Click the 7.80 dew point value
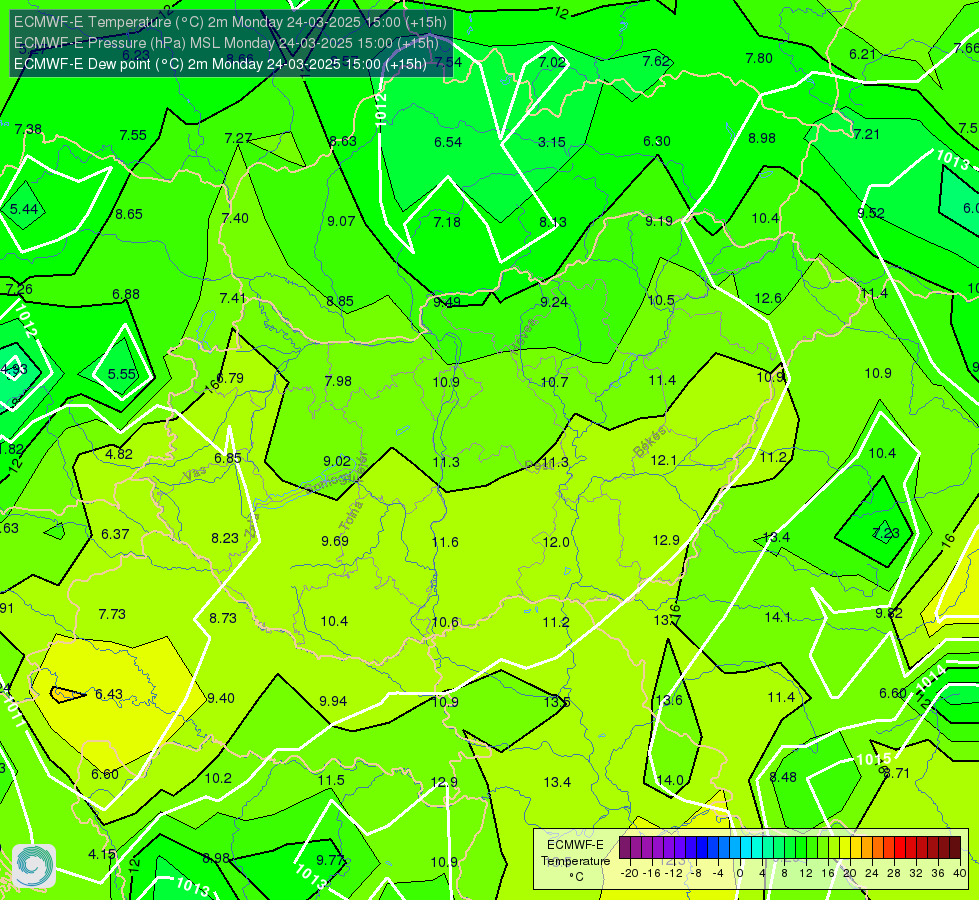979x900 pixels. tap(759, 59)
